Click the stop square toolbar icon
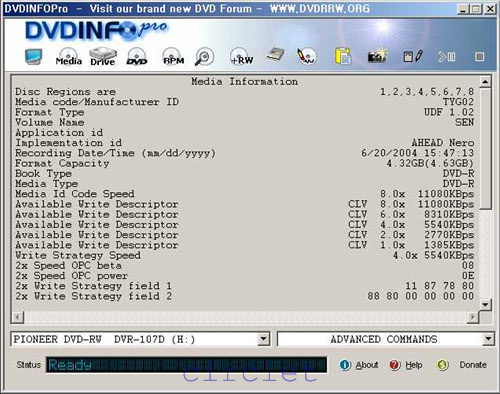The height and width of the screenshot is (394, 500). 479,57
